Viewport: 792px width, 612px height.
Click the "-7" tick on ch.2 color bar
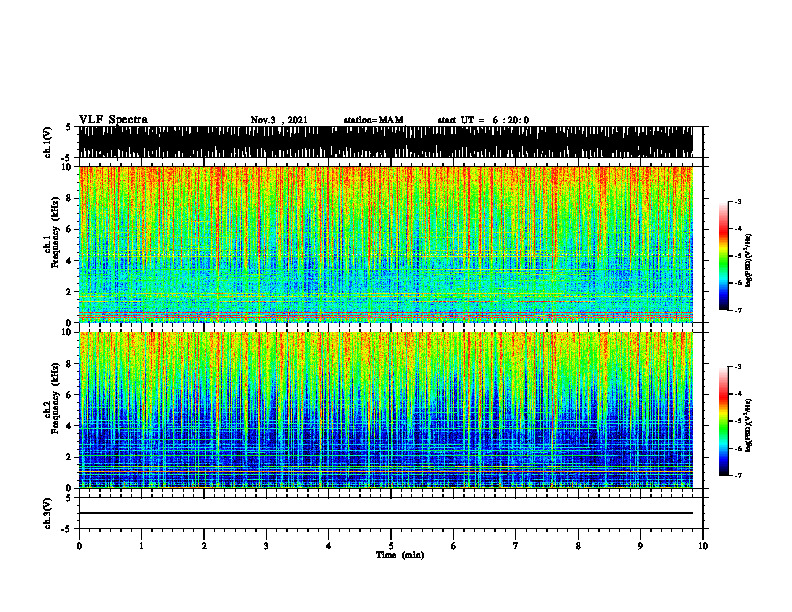tap(738, 476)
